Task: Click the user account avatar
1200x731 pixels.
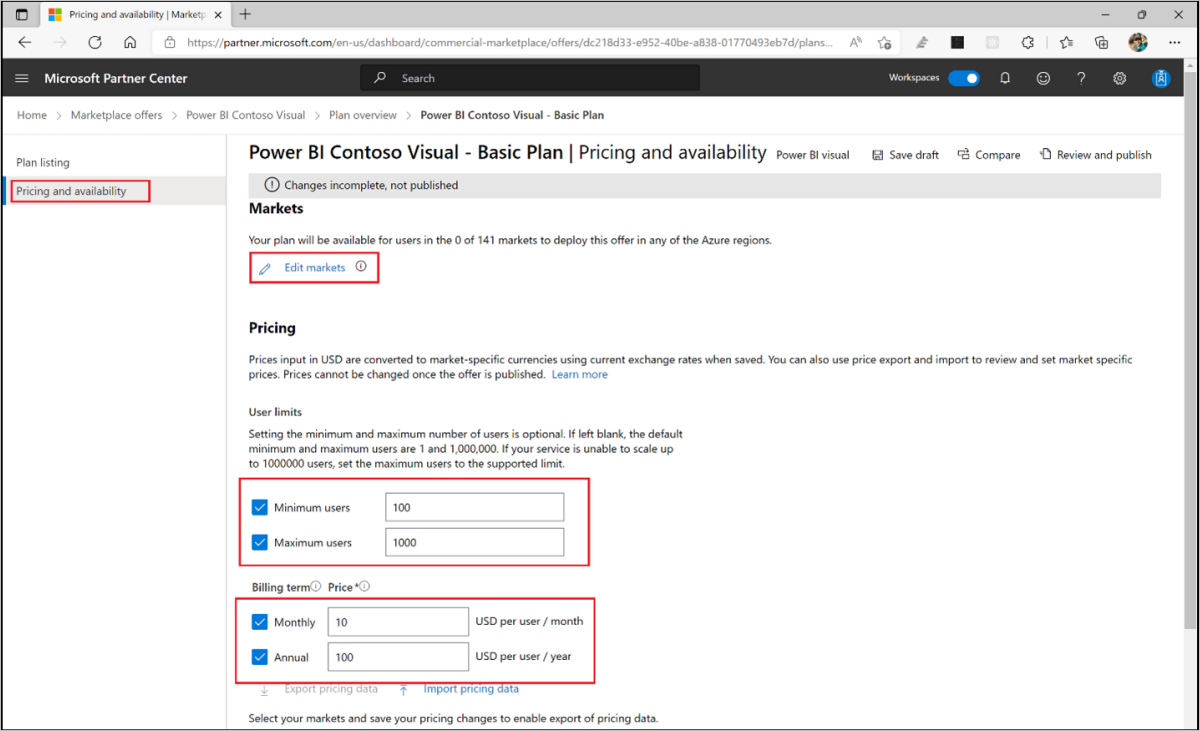Action: [x=1160, y=78]
